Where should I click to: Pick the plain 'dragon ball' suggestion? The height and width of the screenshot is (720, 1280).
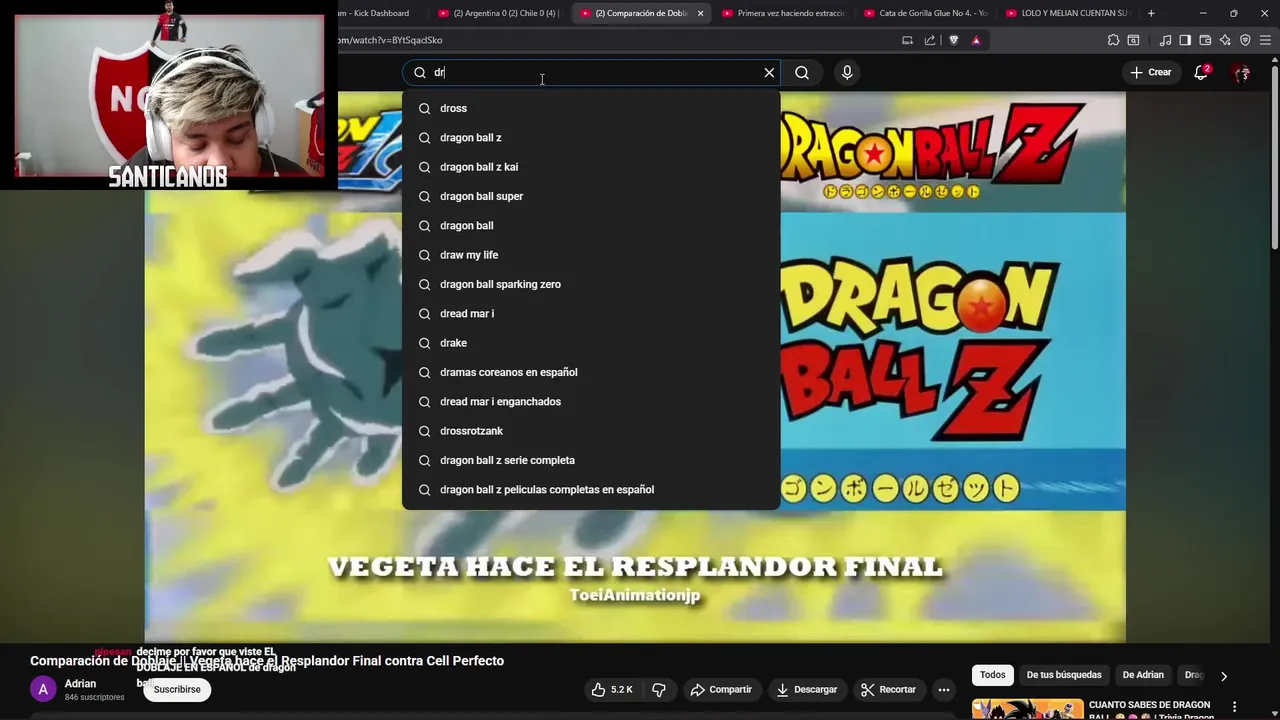591,225
